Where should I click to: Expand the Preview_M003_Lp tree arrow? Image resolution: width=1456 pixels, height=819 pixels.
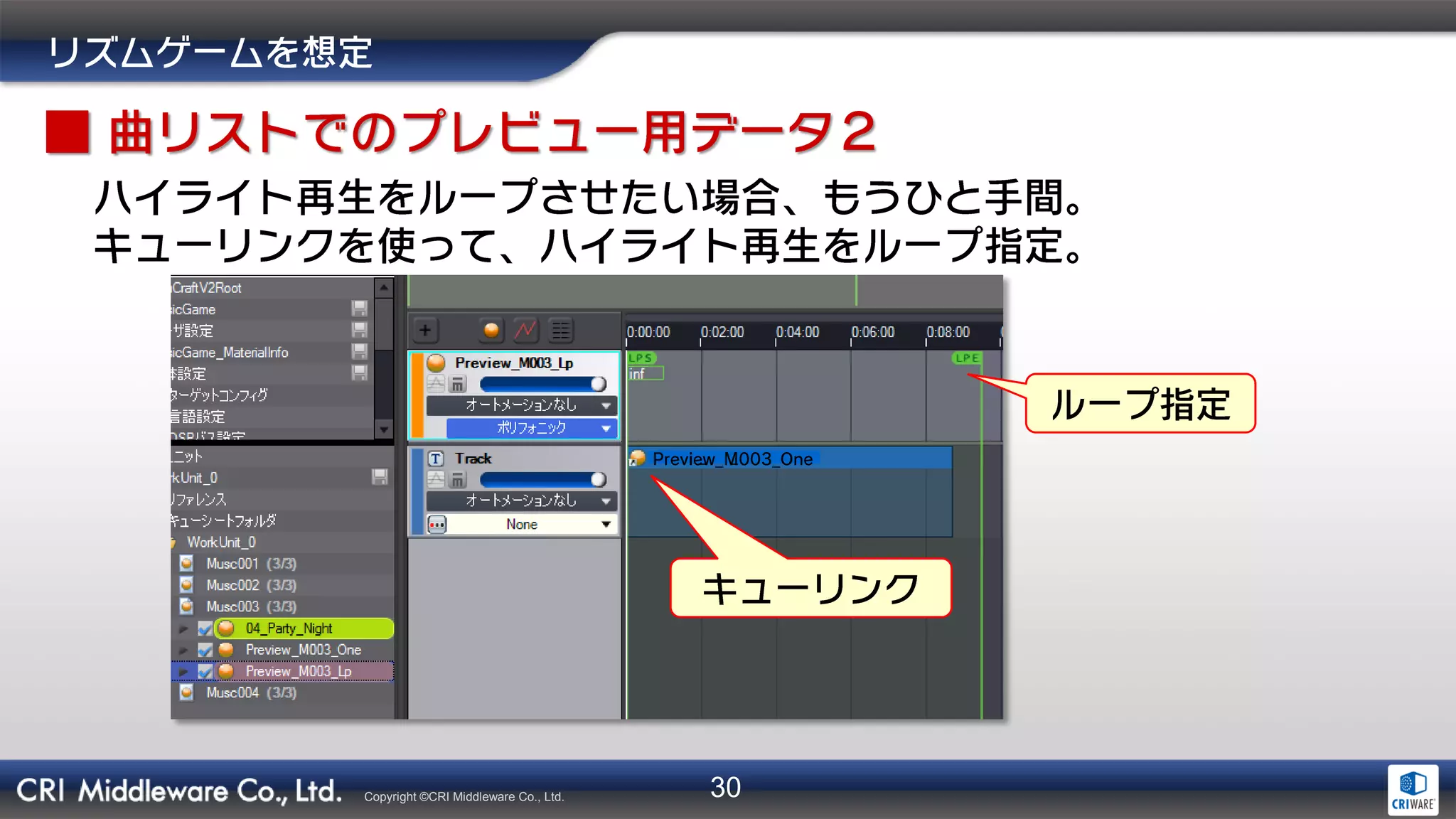[x=183, y=672]
